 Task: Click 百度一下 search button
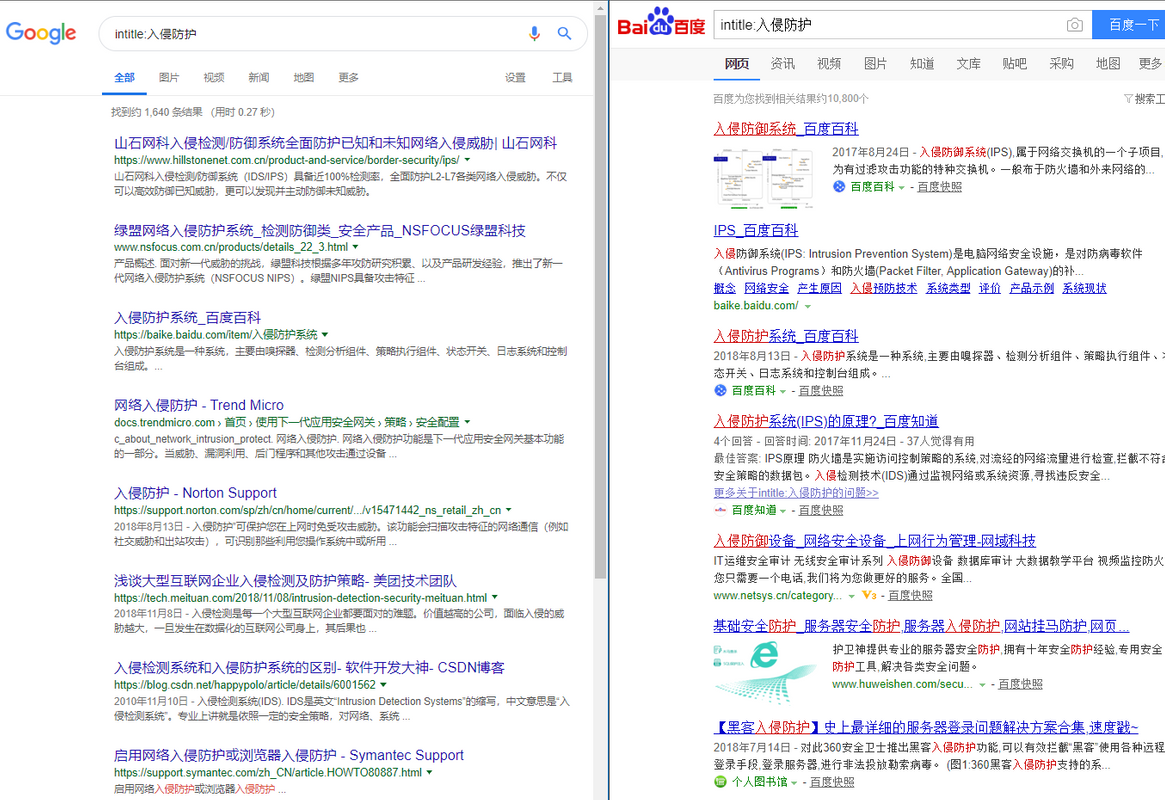[x=1129, y=25]
